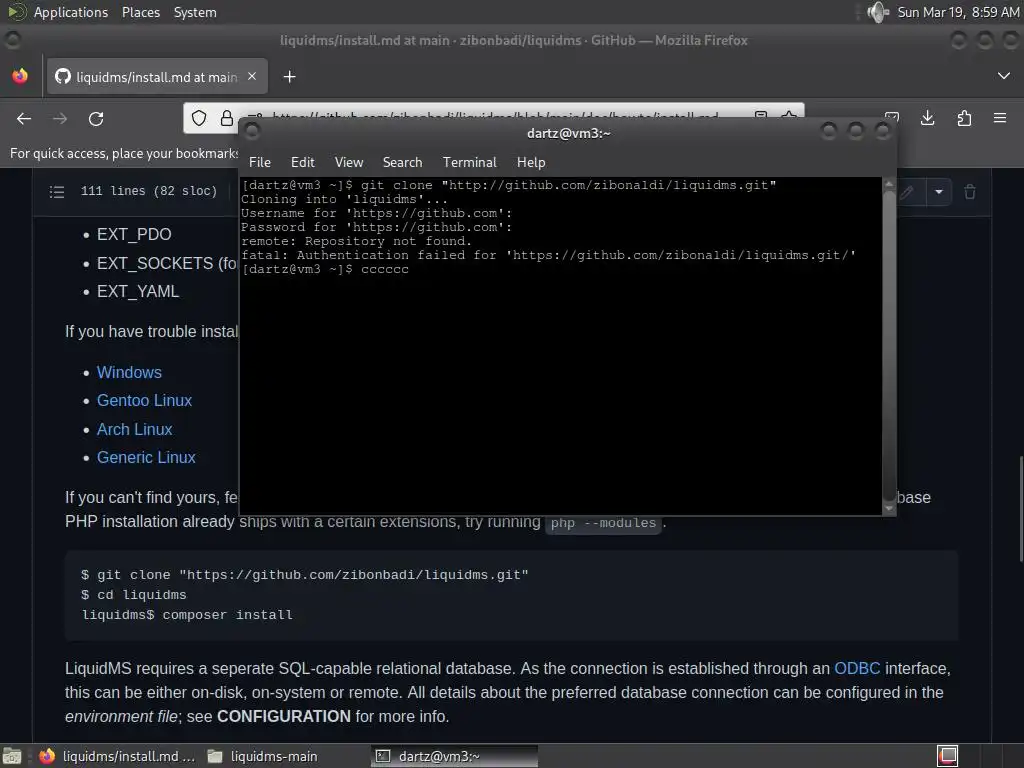1024x768 pixels.
Task: Go back with Firefox back arrow
Action: click(x=24, y=119)
